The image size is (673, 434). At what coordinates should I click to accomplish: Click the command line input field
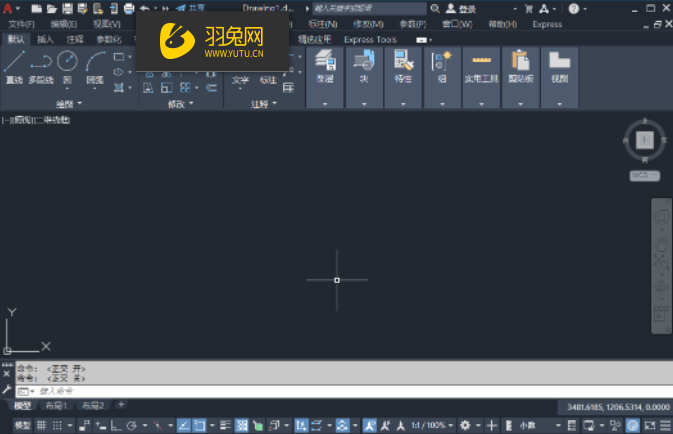click(343, 391)
